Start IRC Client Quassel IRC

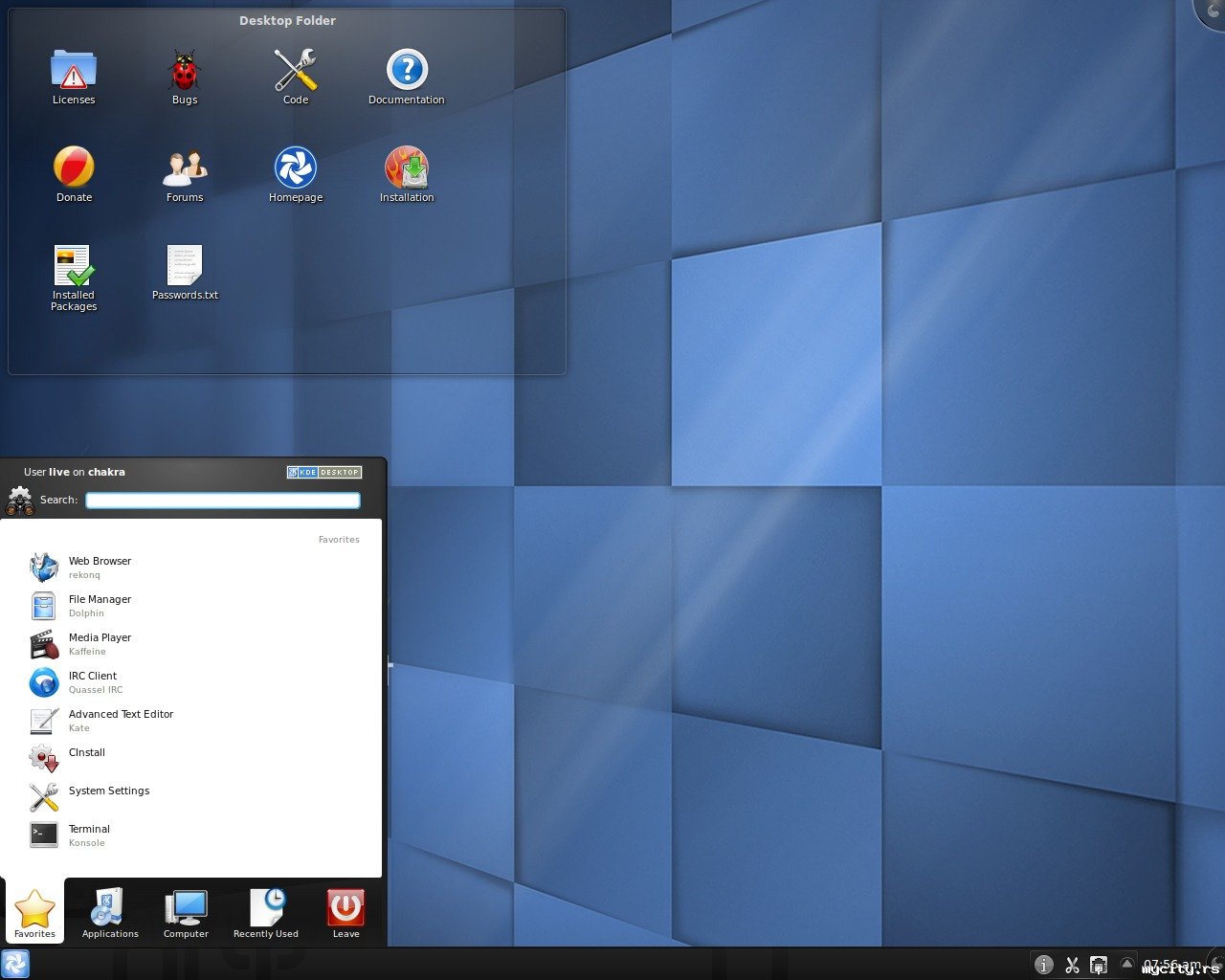pyautogui.click(x=191, y=682)
